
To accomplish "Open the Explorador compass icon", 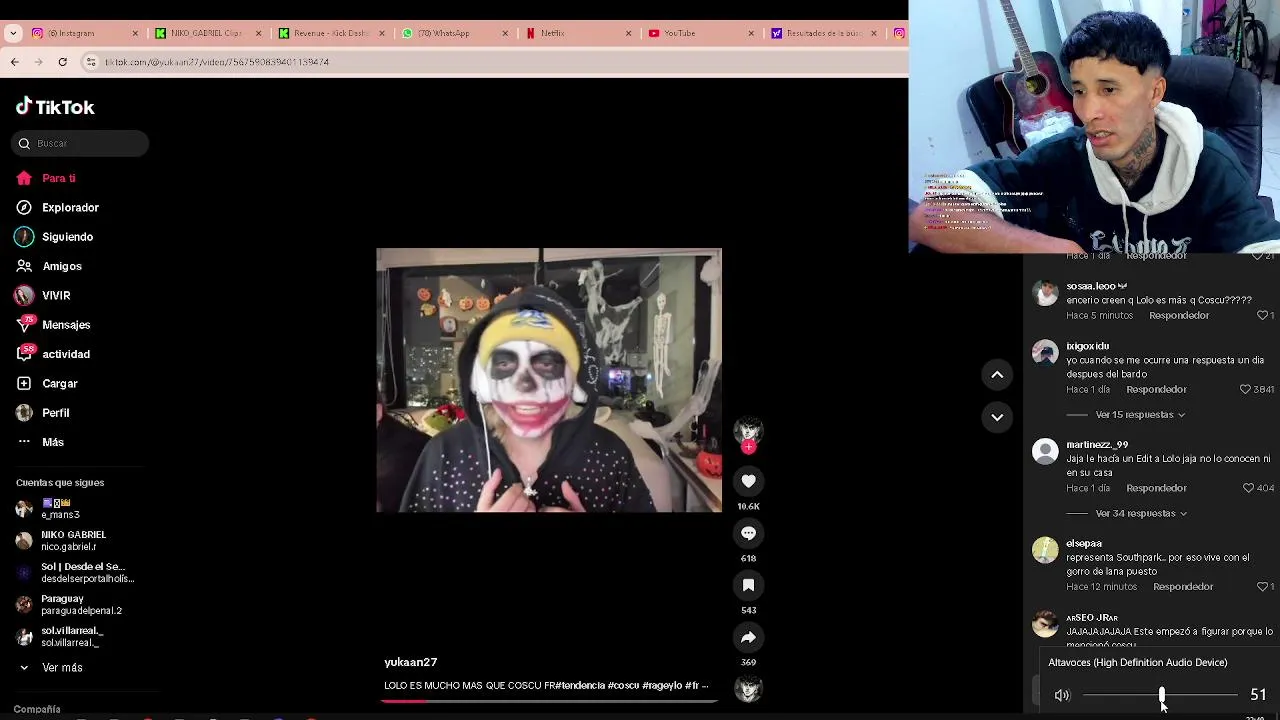I will tap(24, 207).
